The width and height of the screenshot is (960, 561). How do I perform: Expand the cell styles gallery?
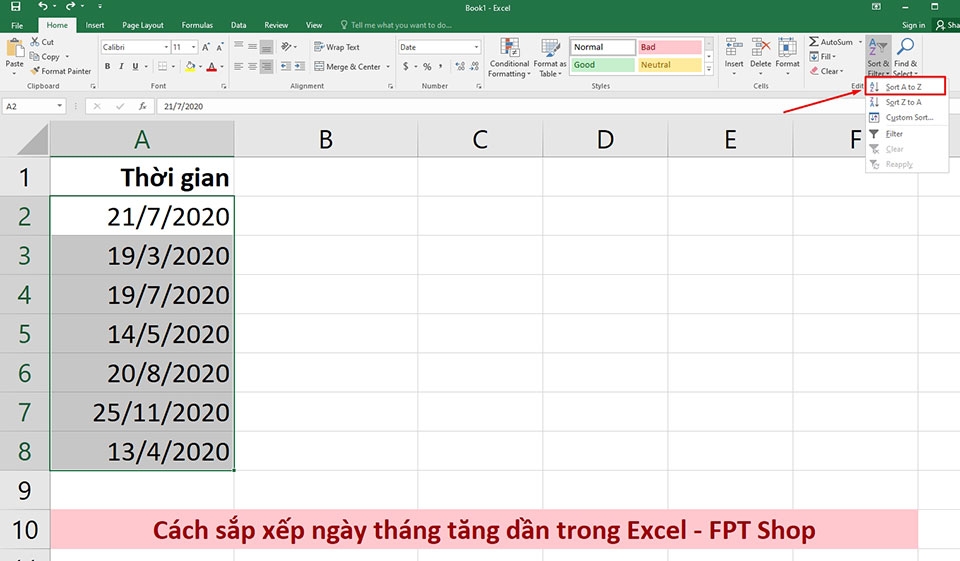709,69
